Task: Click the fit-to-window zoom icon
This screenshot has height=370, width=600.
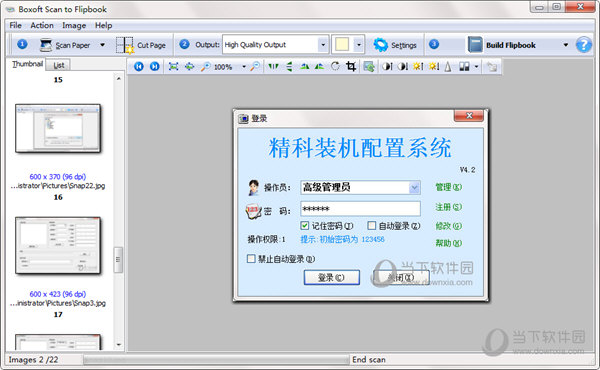Action: tap(173, 67)
